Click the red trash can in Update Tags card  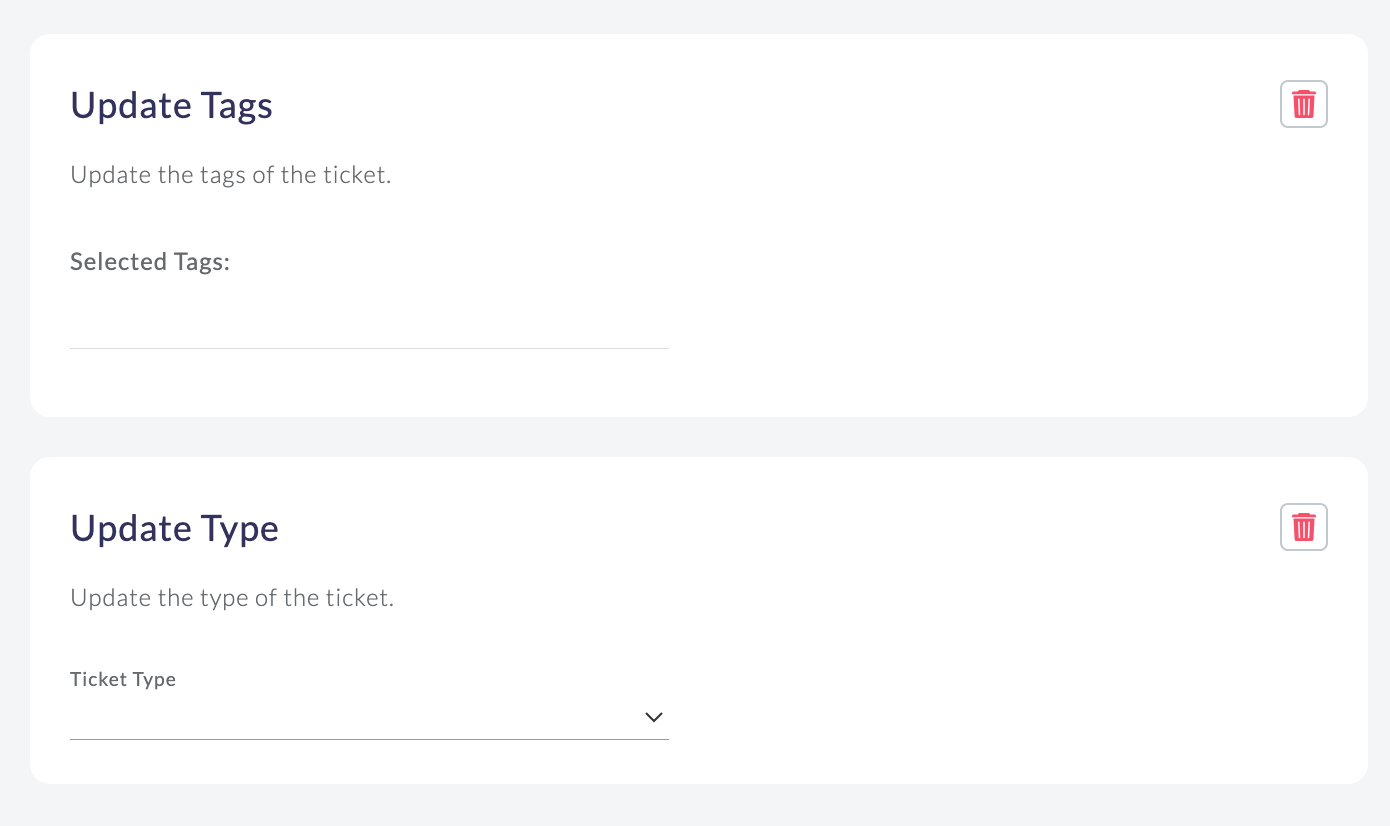(1303, 104)
